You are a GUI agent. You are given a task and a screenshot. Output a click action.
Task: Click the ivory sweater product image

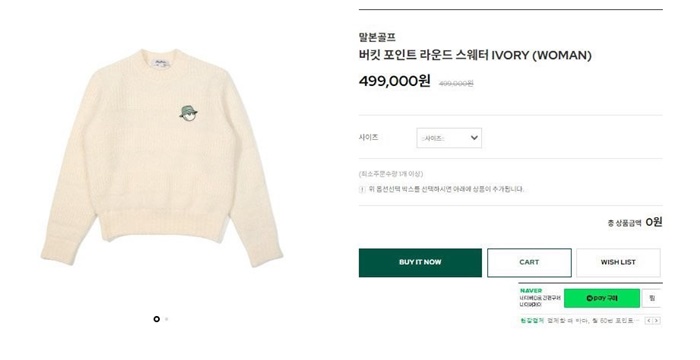coord(162,158)
